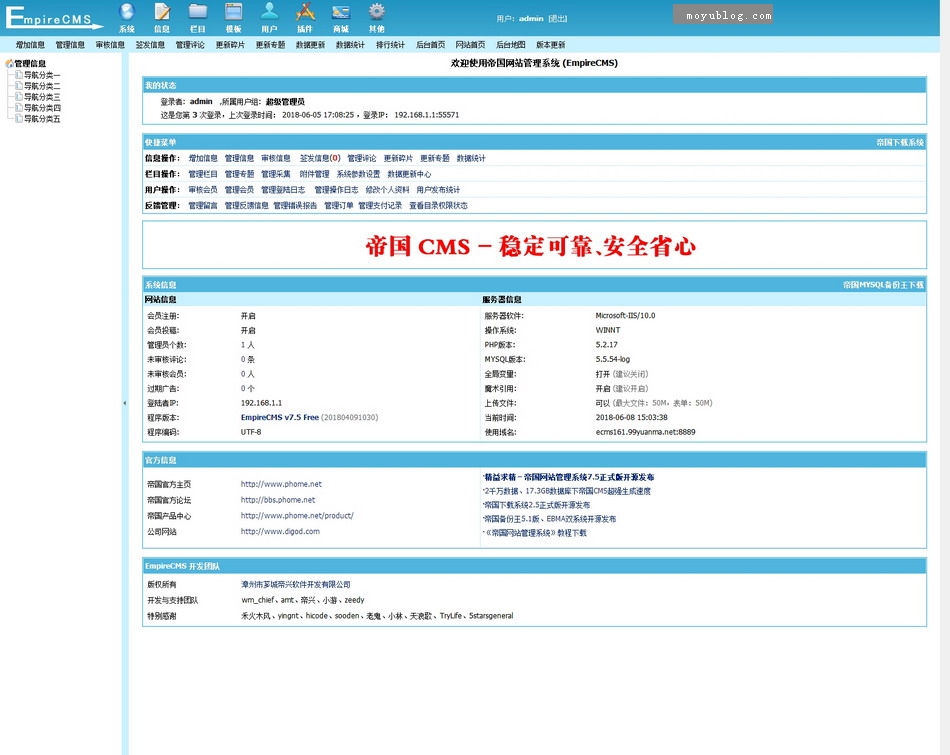
Task: Select 数据更新 in the top submenu bar
Action: click(x=310, y=45)
